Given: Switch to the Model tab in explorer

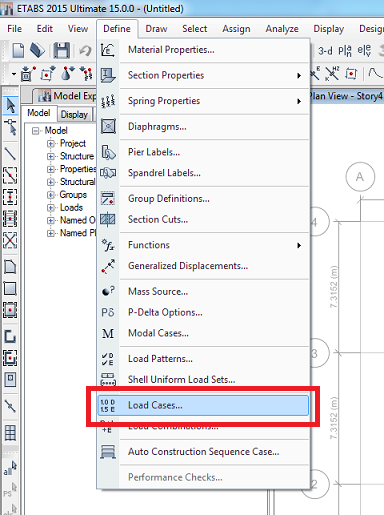Looking at the screenshot, I should (39, 113).
